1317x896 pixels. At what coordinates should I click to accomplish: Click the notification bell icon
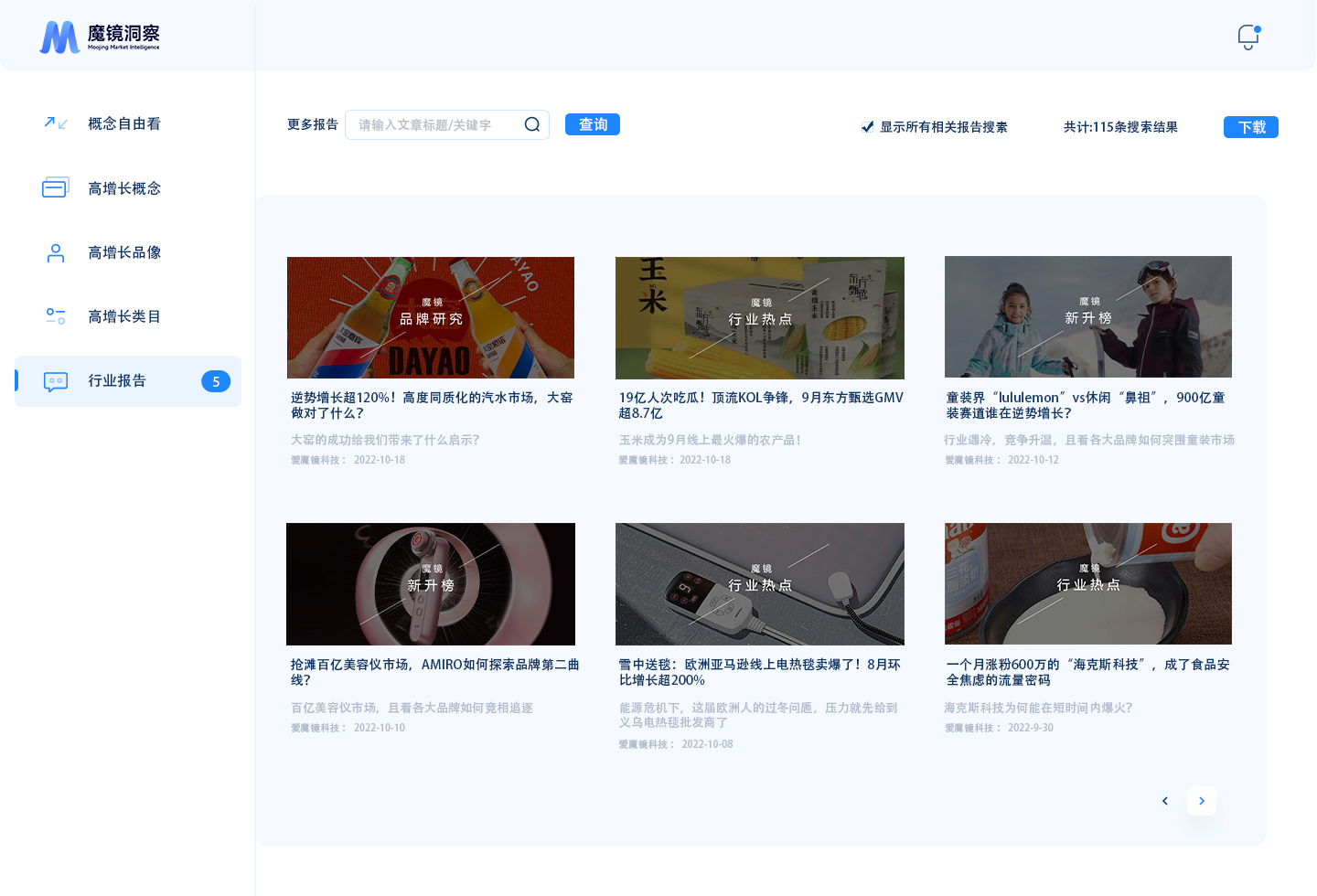pos(1247,37)
